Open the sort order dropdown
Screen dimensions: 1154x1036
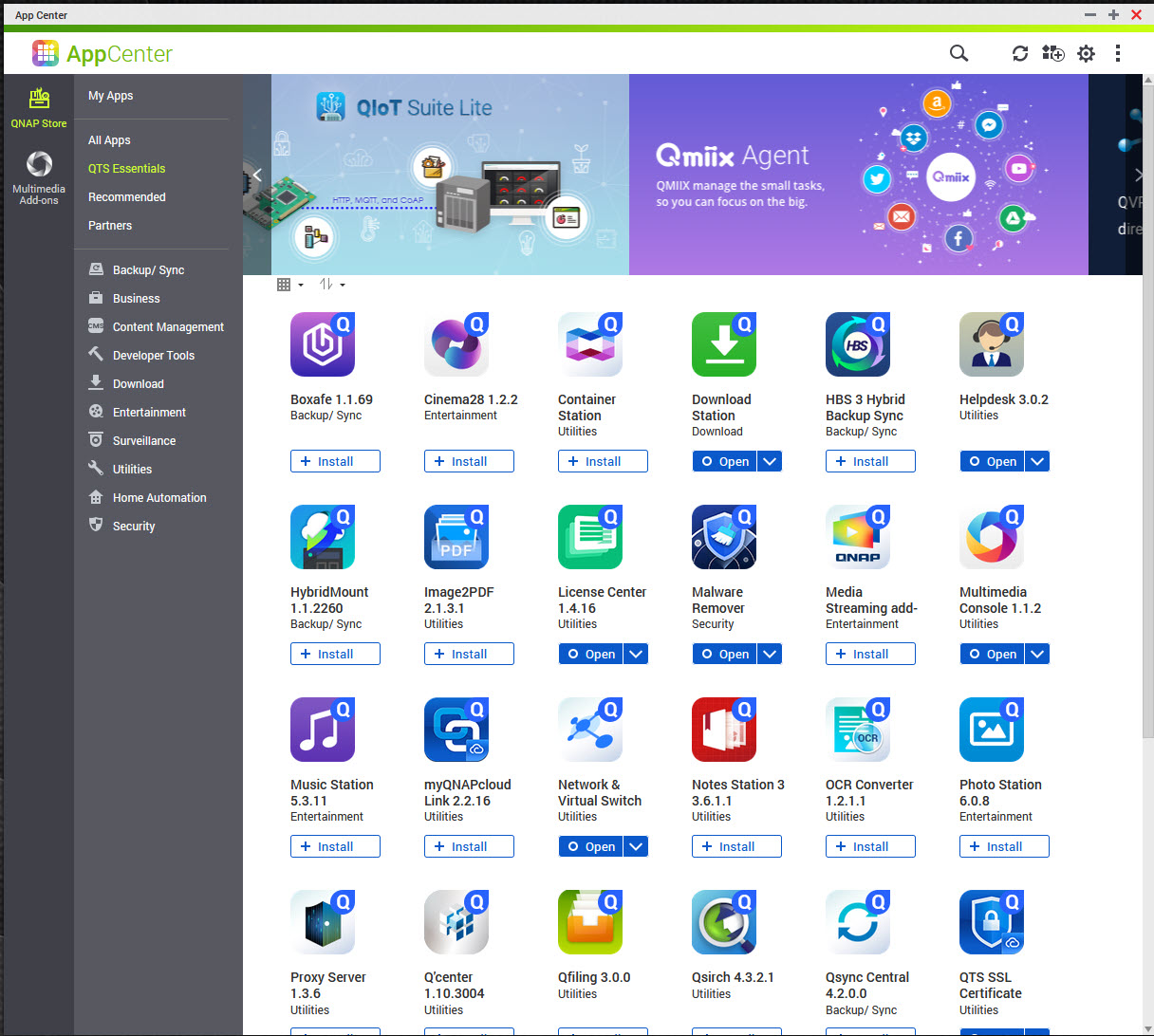coord(332,285)
